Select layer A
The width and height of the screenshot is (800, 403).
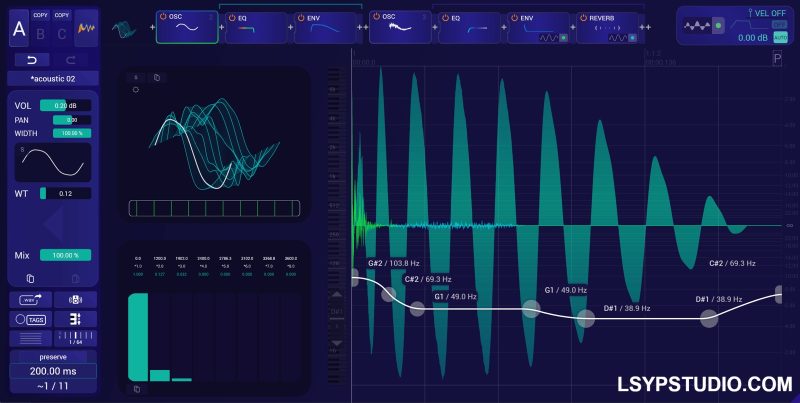pyautogui.click(x=19, y=29)
